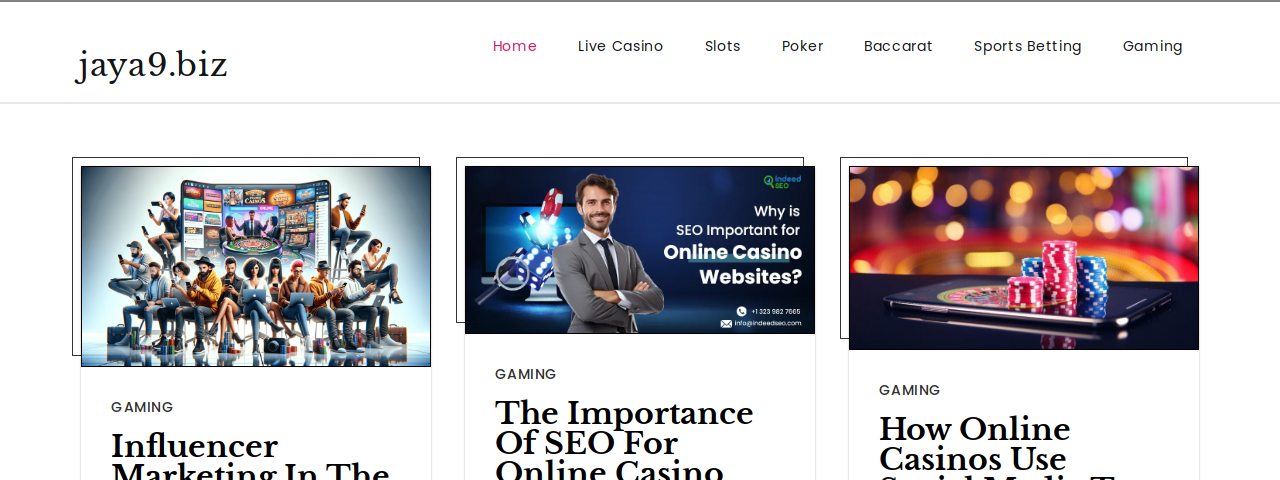Open the Influencer Marketing article title
This screenshot has width=1280, height=480.
[x=250, y=455]
